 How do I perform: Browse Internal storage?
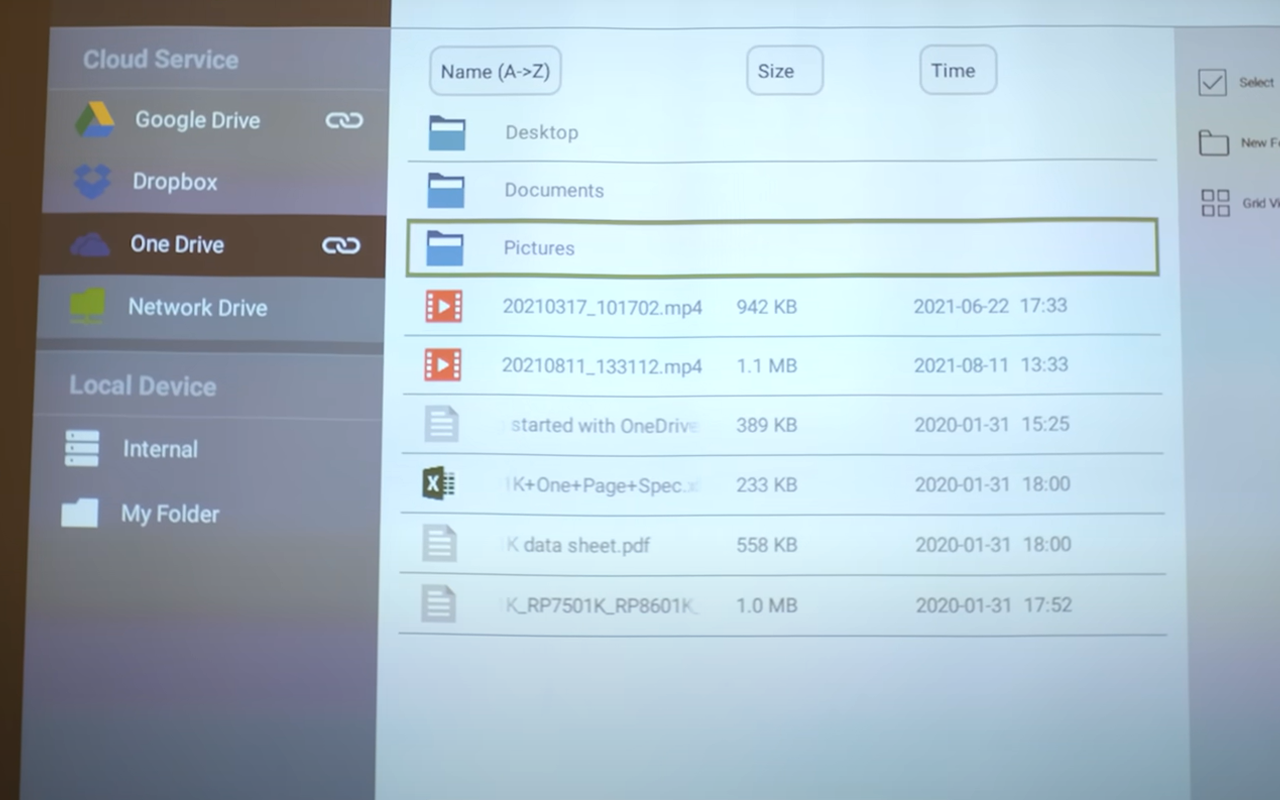tap(160, 449)
